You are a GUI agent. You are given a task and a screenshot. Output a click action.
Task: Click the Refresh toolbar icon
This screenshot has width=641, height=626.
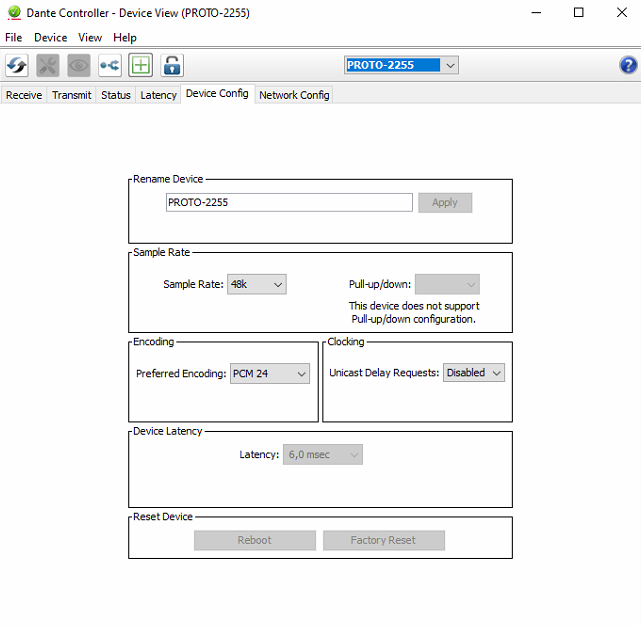coord(17,65)
